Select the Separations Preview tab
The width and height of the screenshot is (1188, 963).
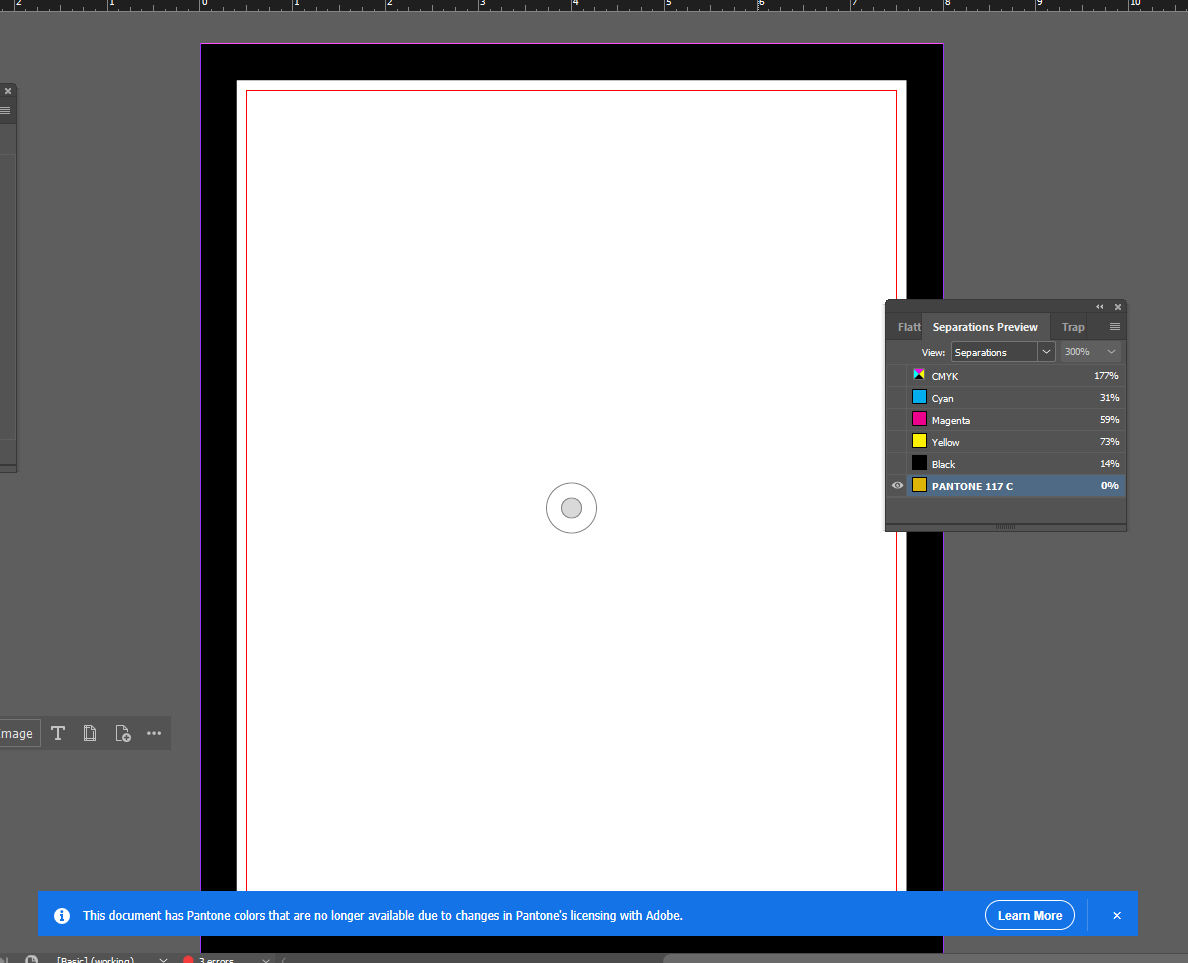coord(985,327)
